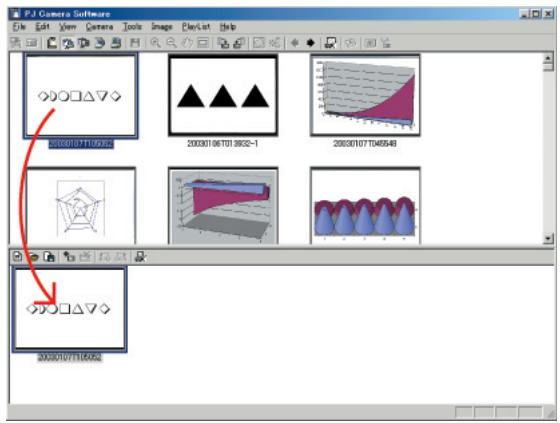Open the Help menu
The image size is (560, 423).
pos(228,27)
